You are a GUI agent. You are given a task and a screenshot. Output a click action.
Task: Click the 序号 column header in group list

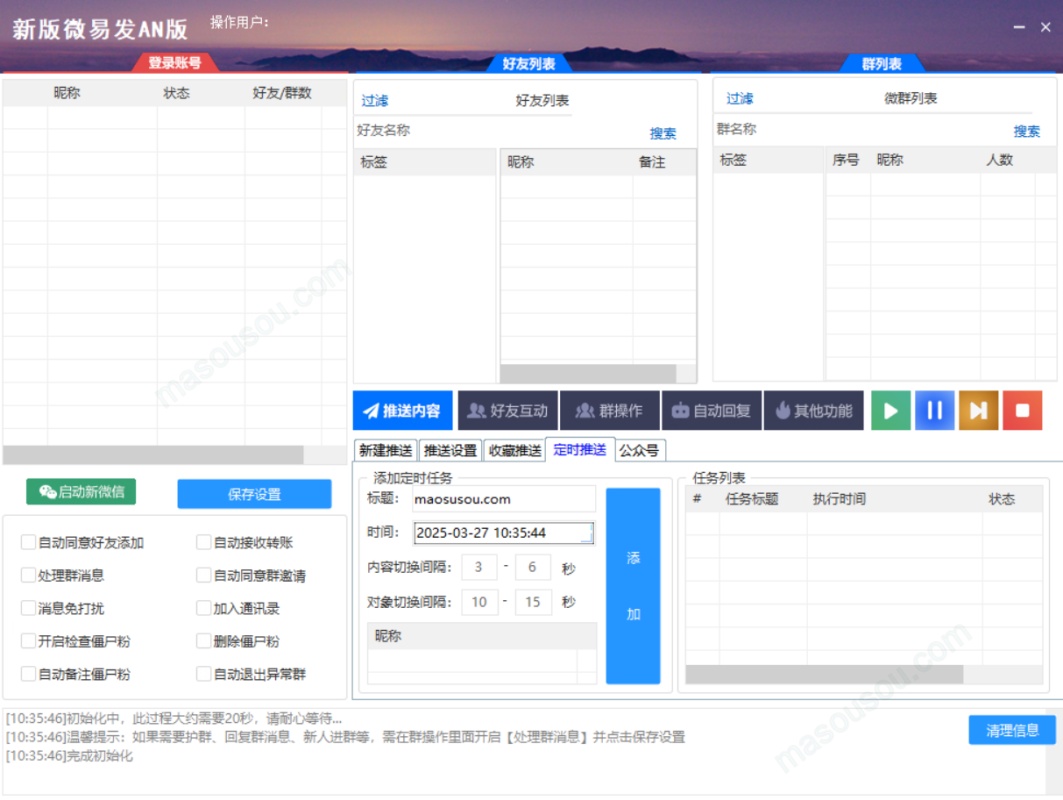[846, 160]
